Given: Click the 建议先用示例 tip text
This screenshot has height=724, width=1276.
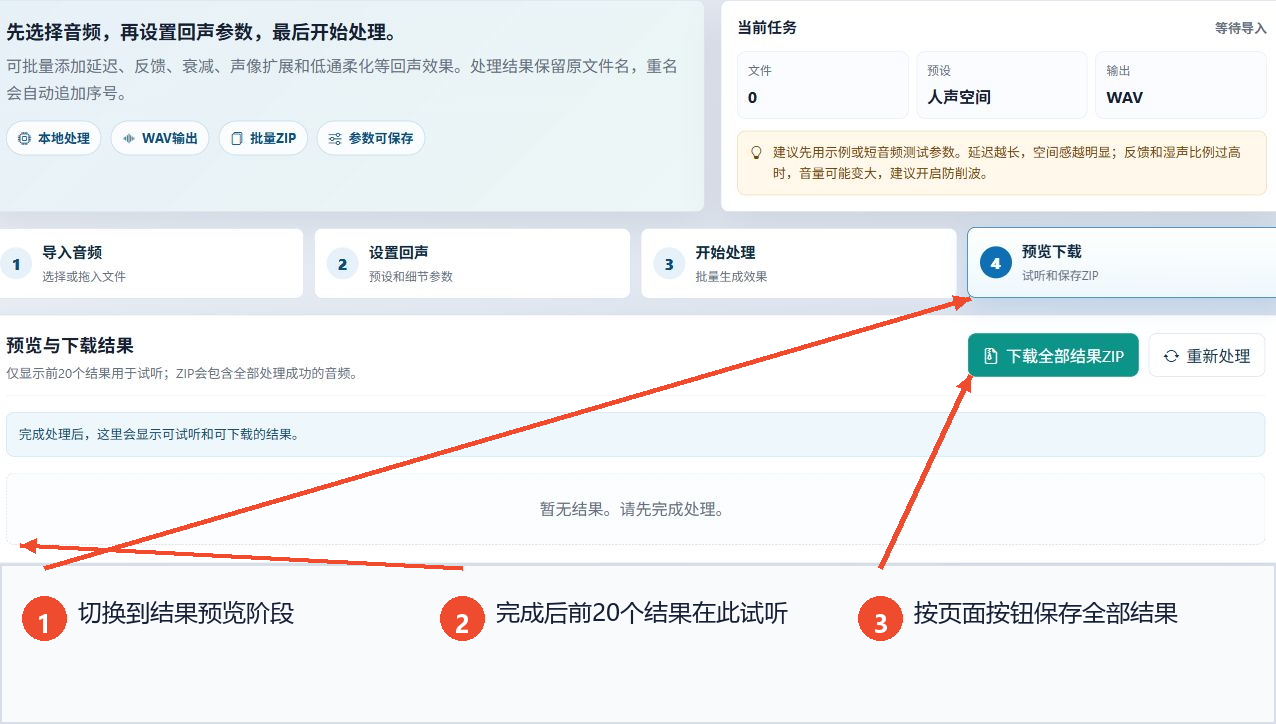Looking at the screenshot, I should tap(1007, 162).
